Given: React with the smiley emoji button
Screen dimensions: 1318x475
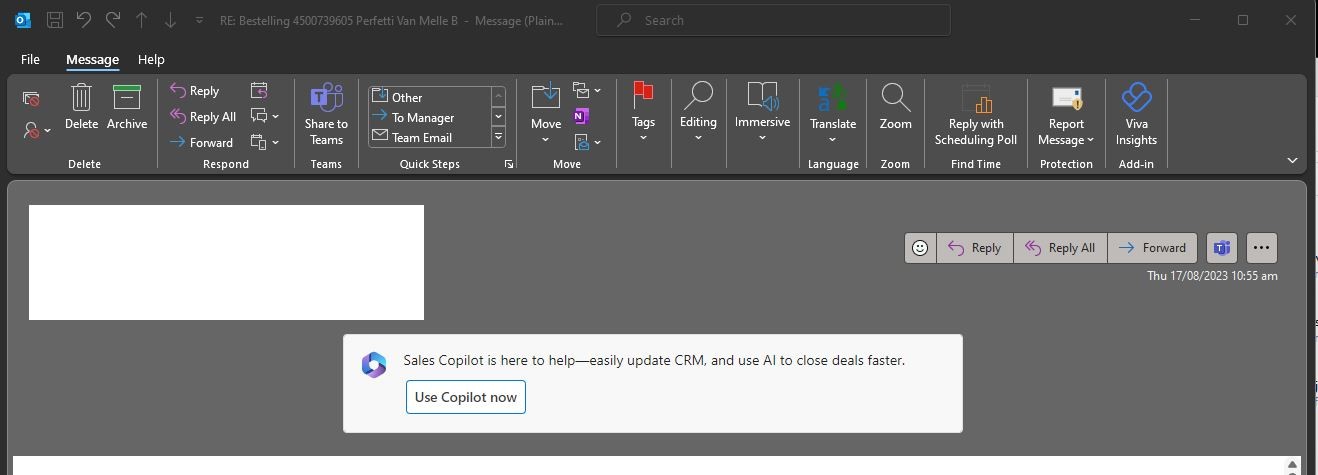Looking at the screenshot, I should click(920, 248).
